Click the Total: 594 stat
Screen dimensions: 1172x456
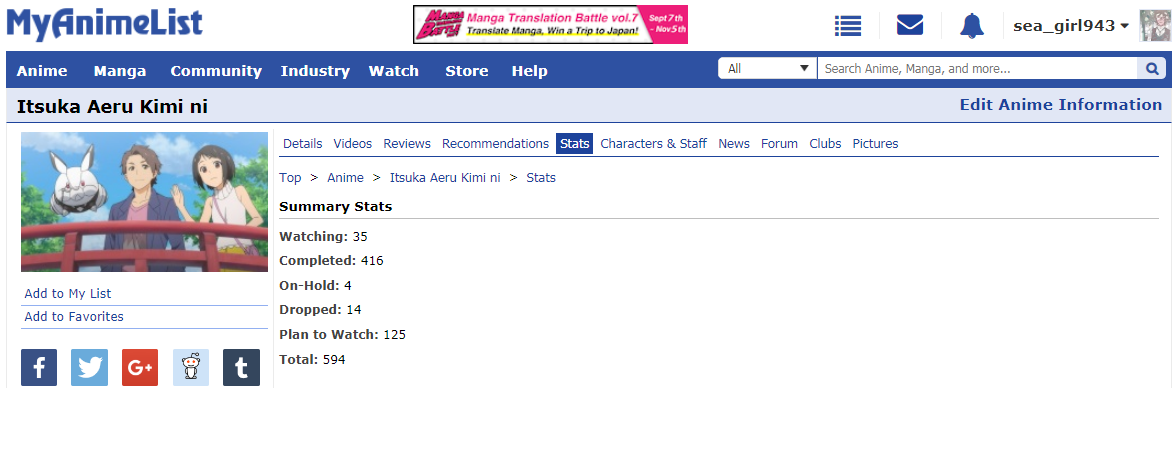312,360
